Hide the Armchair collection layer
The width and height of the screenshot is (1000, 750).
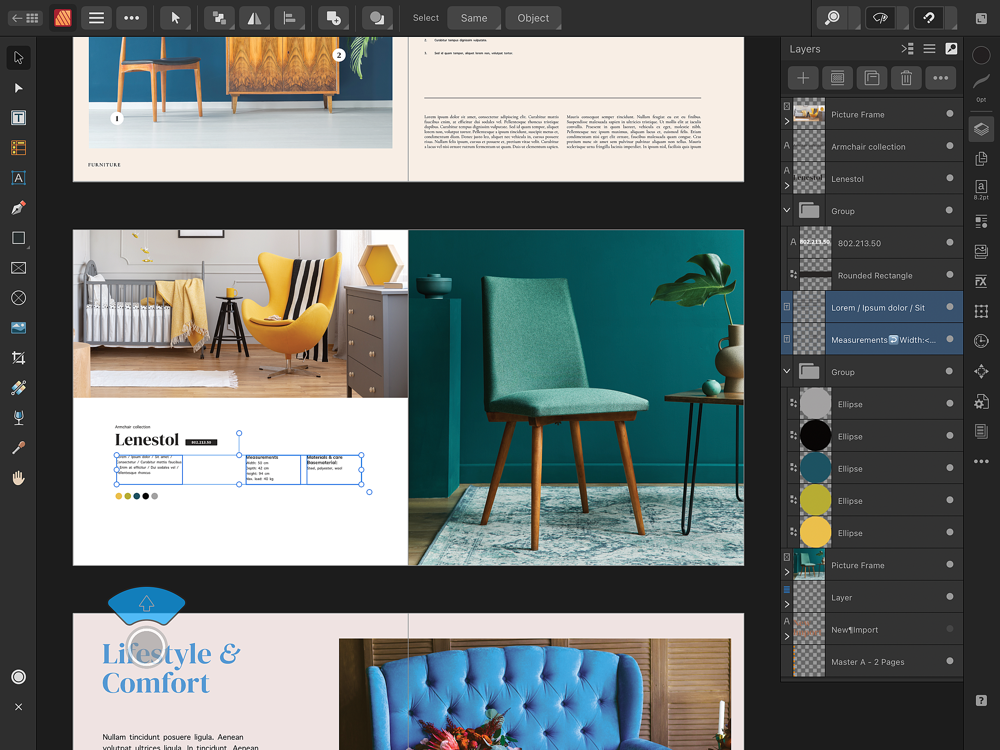pyautogui.click(x=950, y=146)
